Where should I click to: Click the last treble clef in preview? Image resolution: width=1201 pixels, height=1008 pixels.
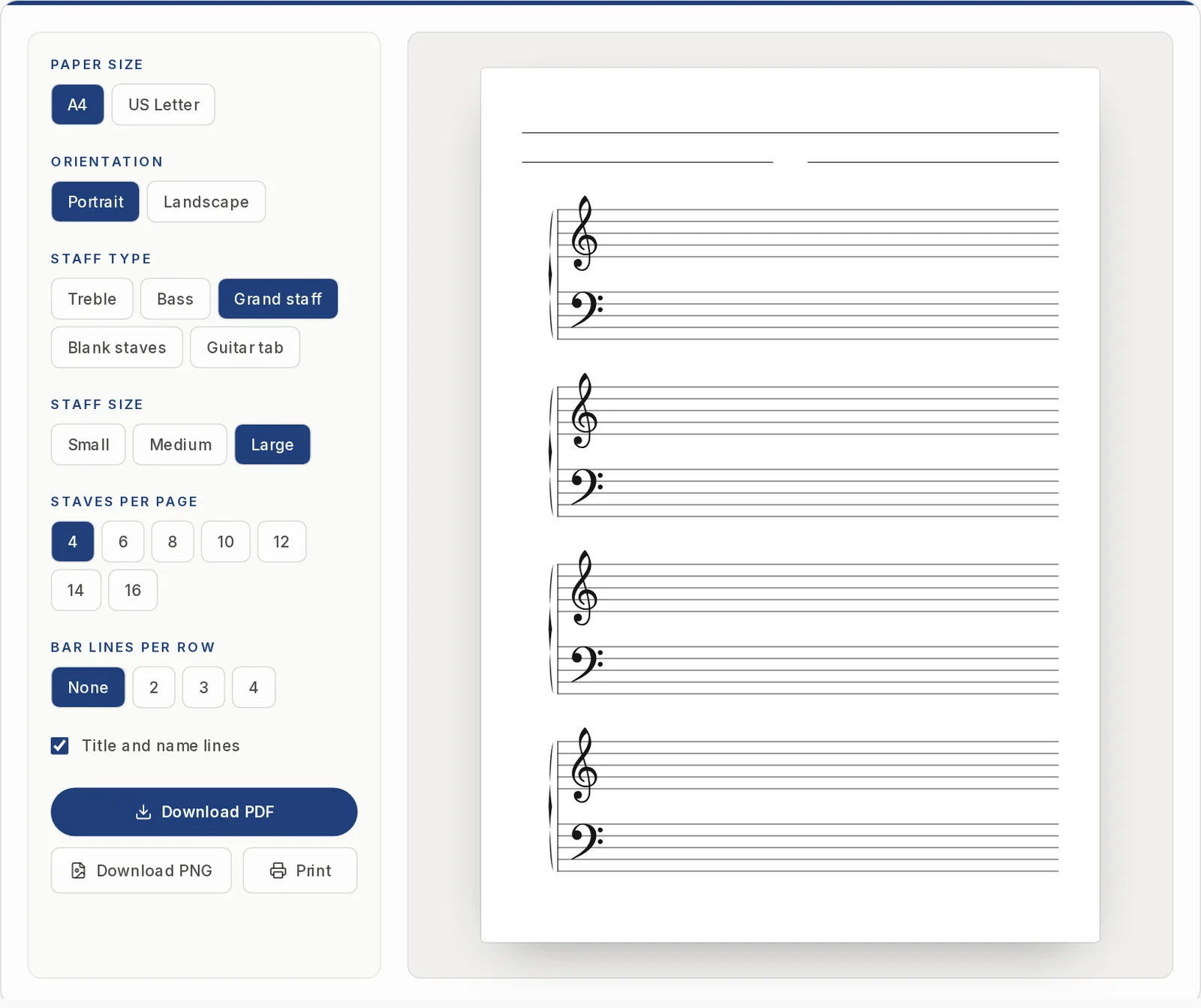(584, 766)
